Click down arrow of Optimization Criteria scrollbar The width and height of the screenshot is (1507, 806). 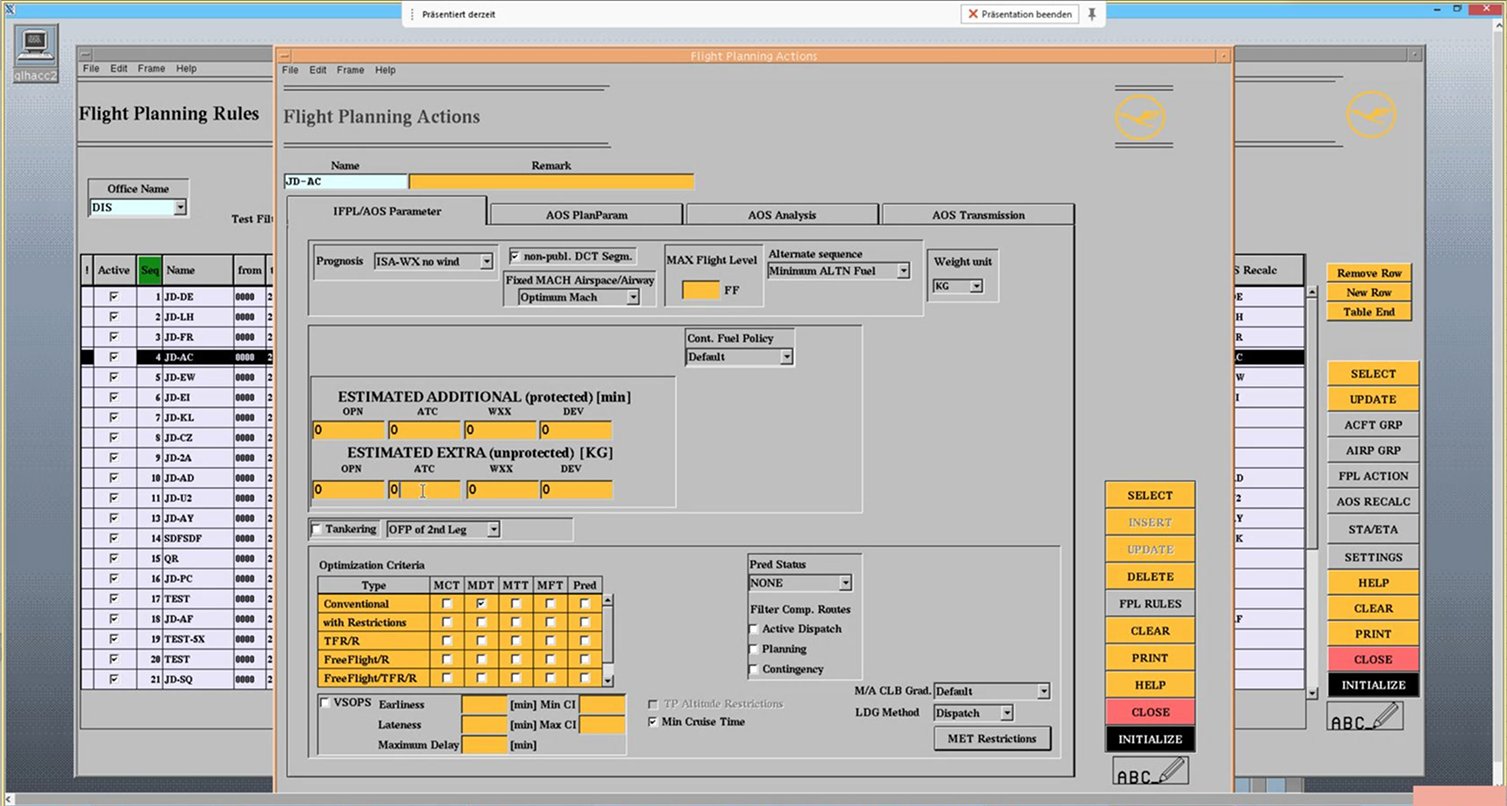pos(608,680)
